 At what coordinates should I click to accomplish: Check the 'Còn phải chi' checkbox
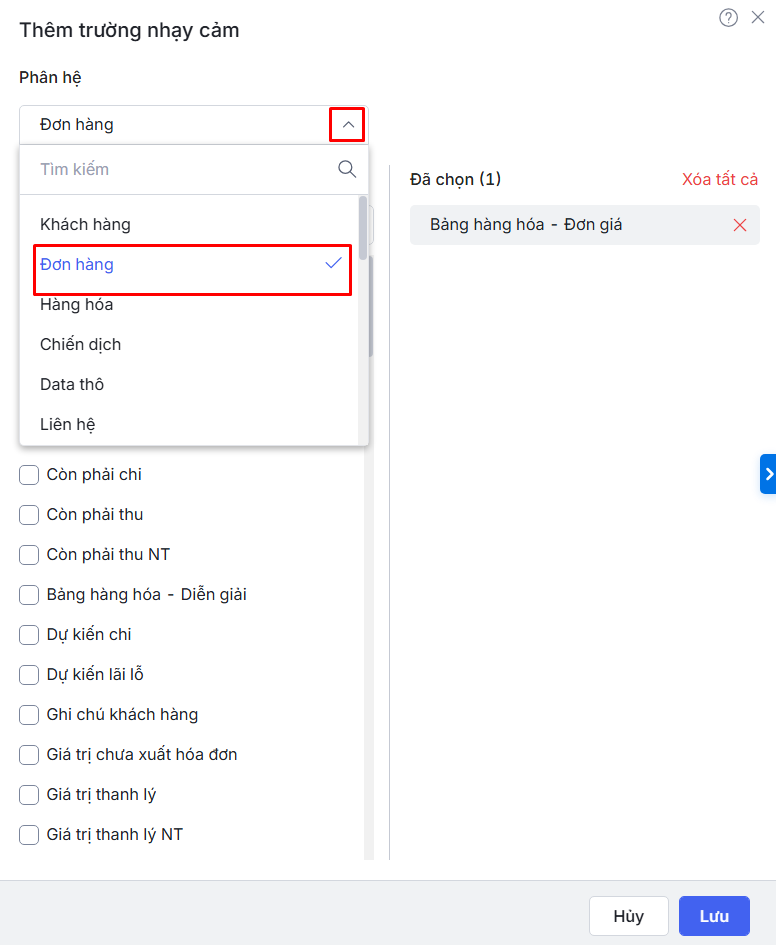point(29,475)
